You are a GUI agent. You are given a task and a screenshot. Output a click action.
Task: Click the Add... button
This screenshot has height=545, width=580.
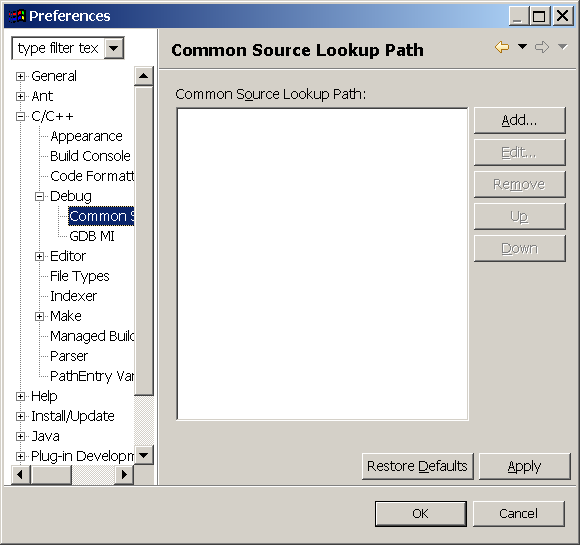(x=519, y=120)
